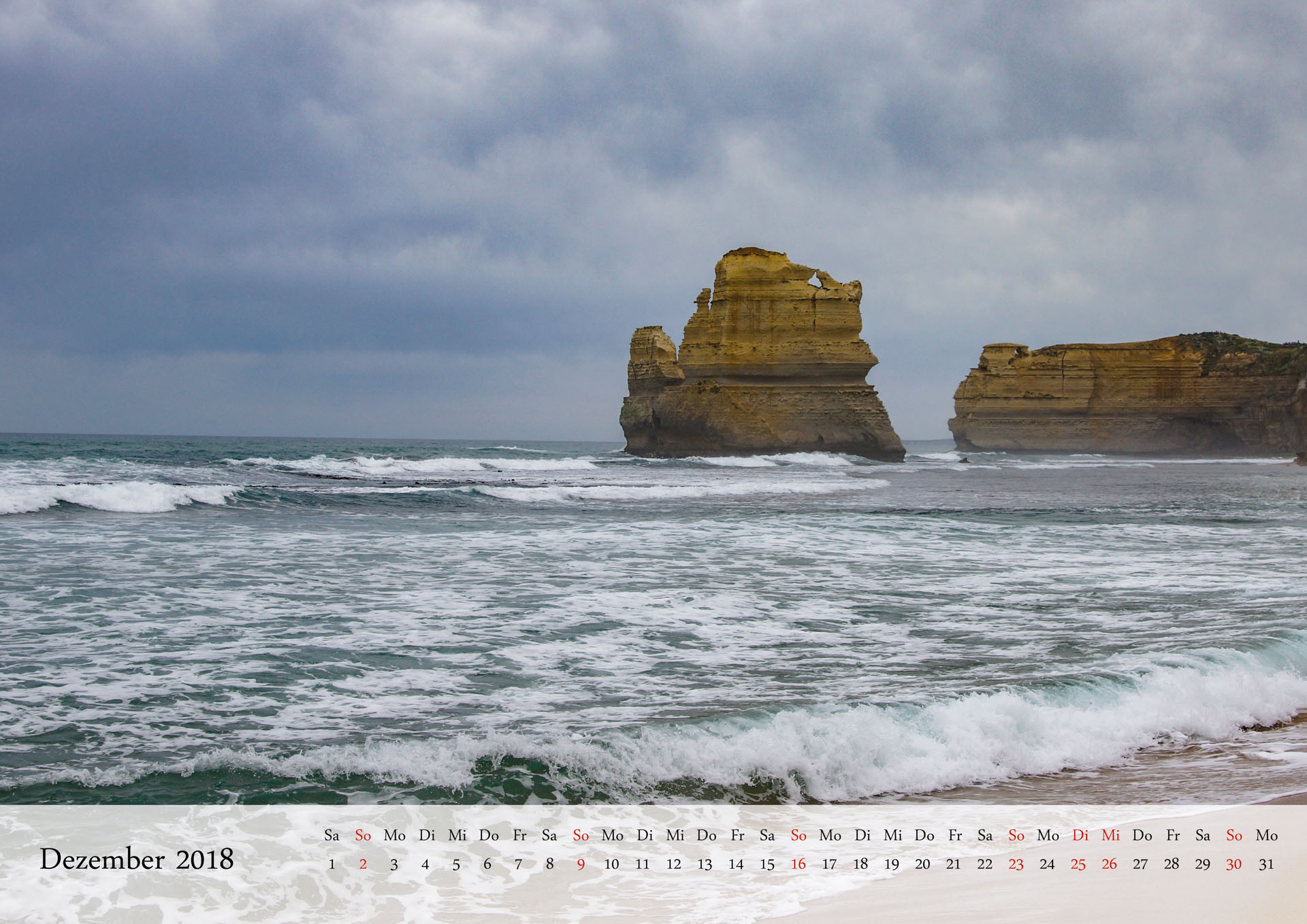
Task: Click the red 'So' label above date 2
Action: 363,836
